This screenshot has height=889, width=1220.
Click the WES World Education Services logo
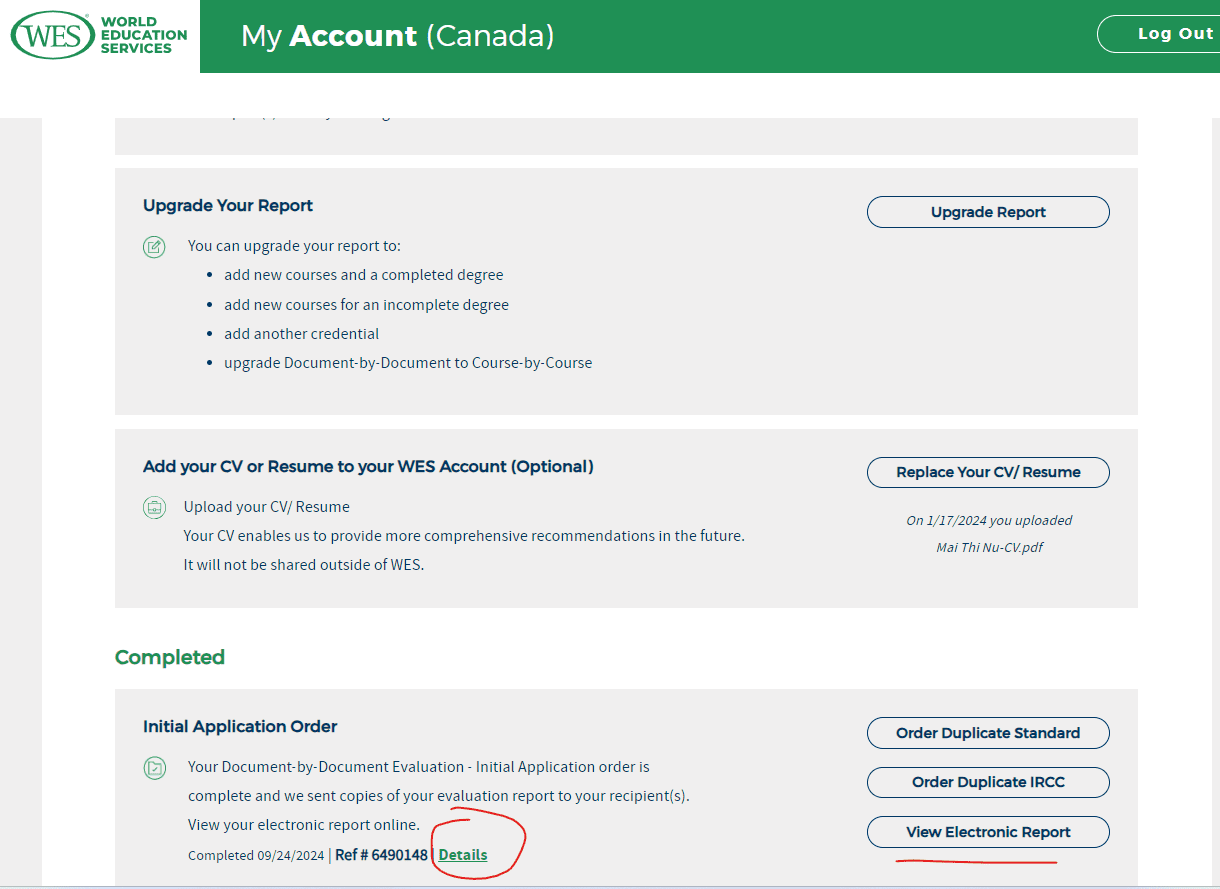[99, 35]
